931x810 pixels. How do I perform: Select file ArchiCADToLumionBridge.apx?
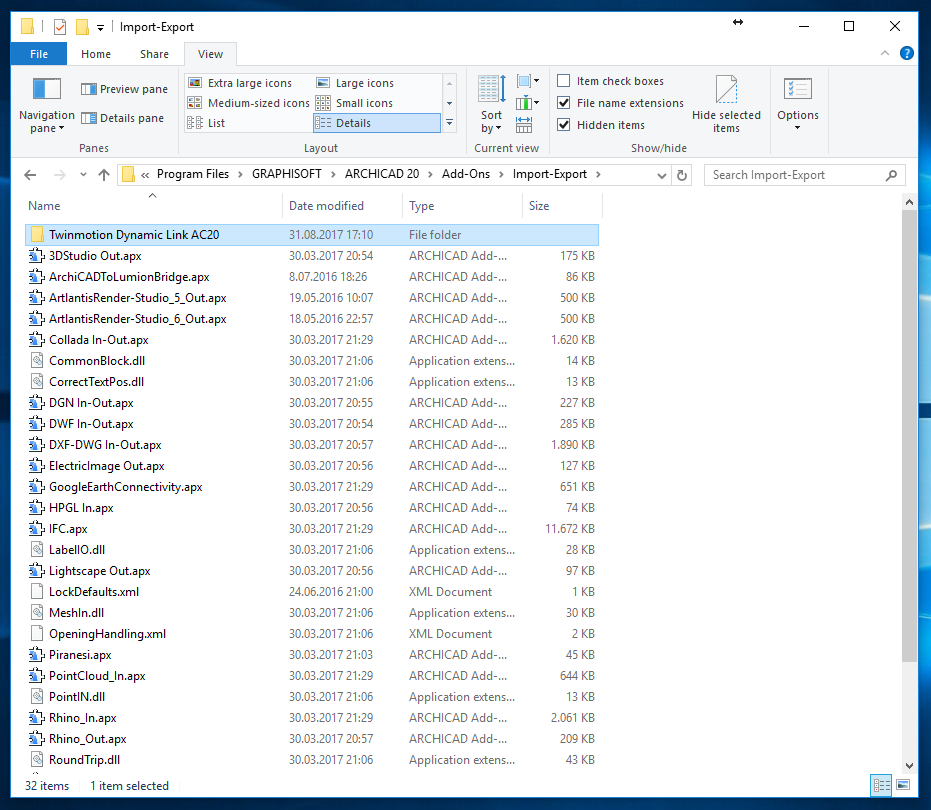pos(312,277)
